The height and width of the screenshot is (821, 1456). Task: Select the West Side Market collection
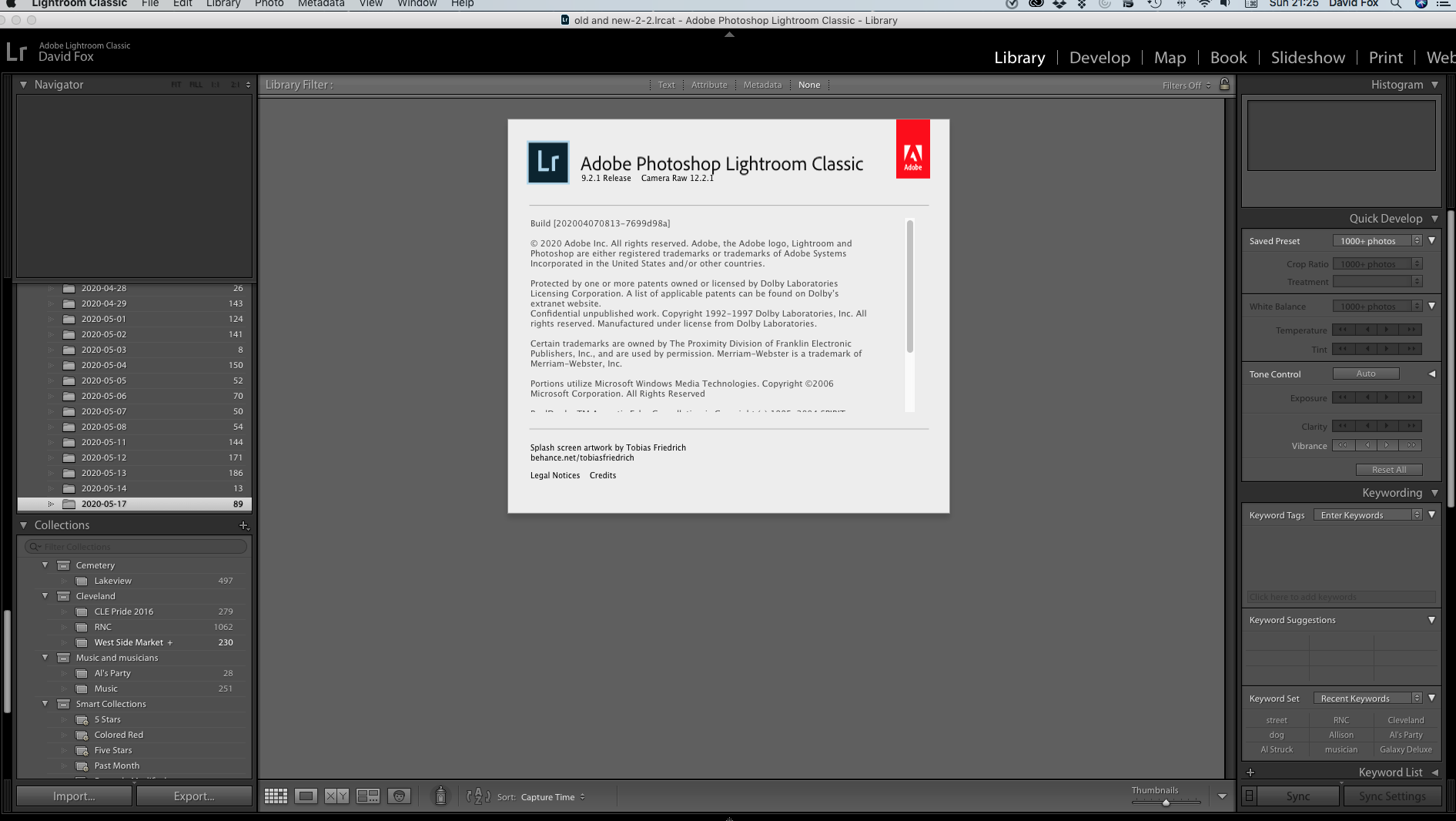(x=129, y=642)
